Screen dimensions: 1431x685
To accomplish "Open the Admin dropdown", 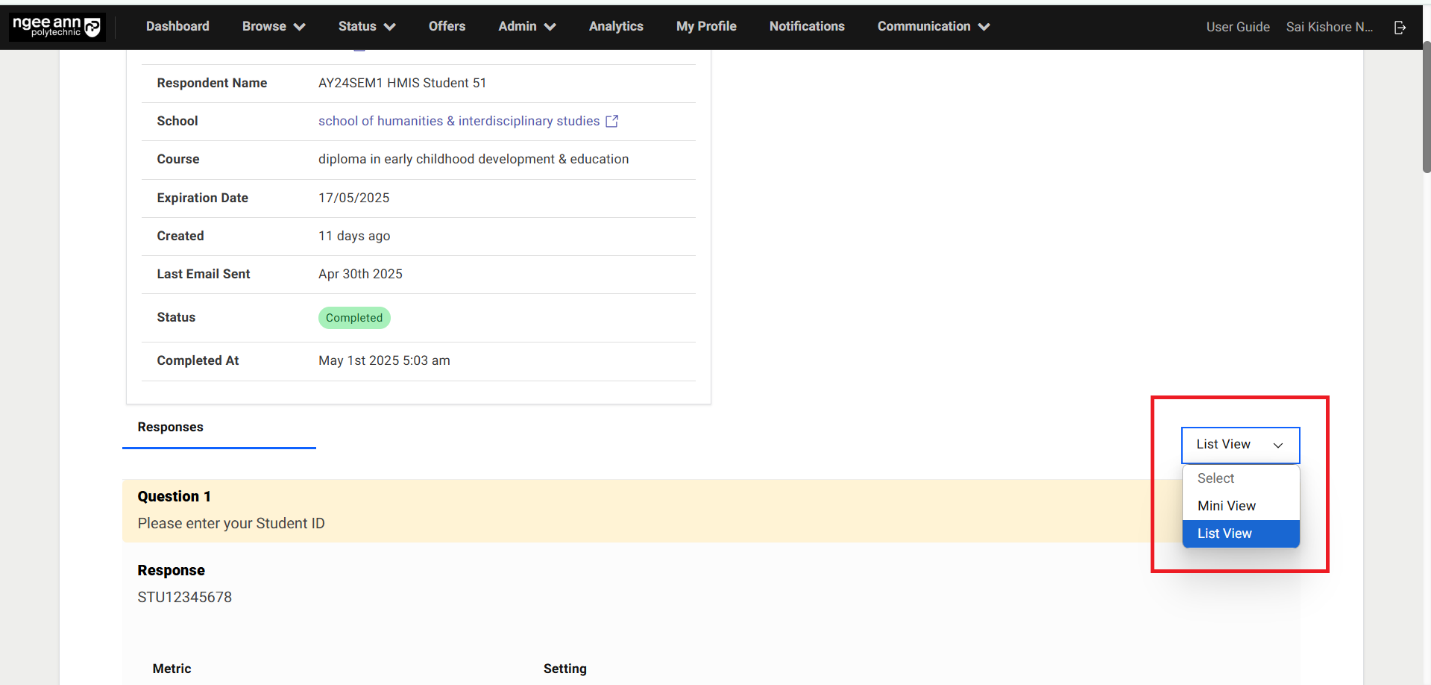I will point(526,26).
